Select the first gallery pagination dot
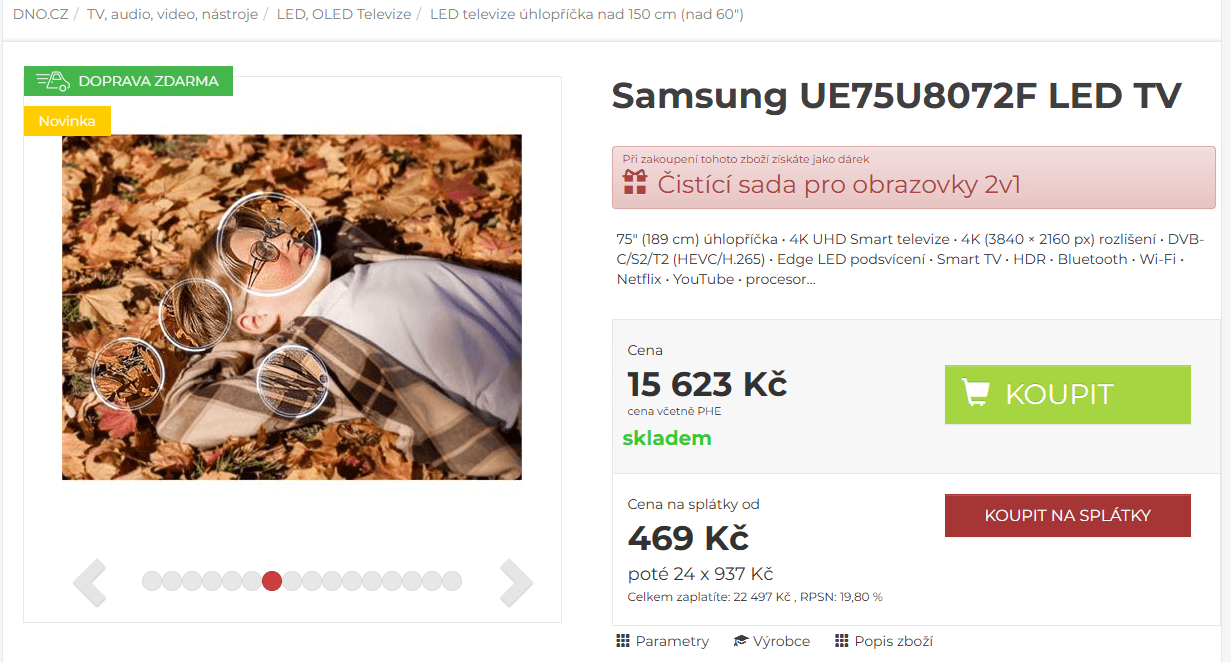 tap(152, 581)
